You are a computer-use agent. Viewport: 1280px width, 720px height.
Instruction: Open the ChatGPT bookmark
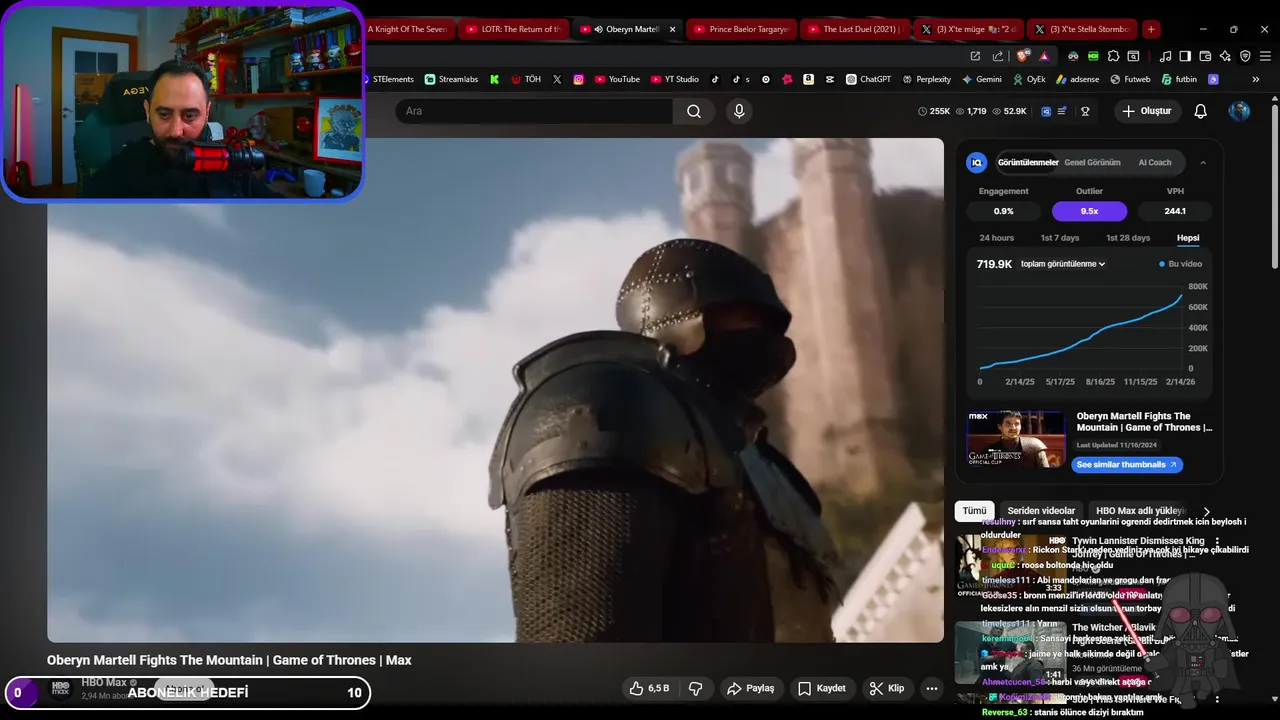click(x=868, y=79)
